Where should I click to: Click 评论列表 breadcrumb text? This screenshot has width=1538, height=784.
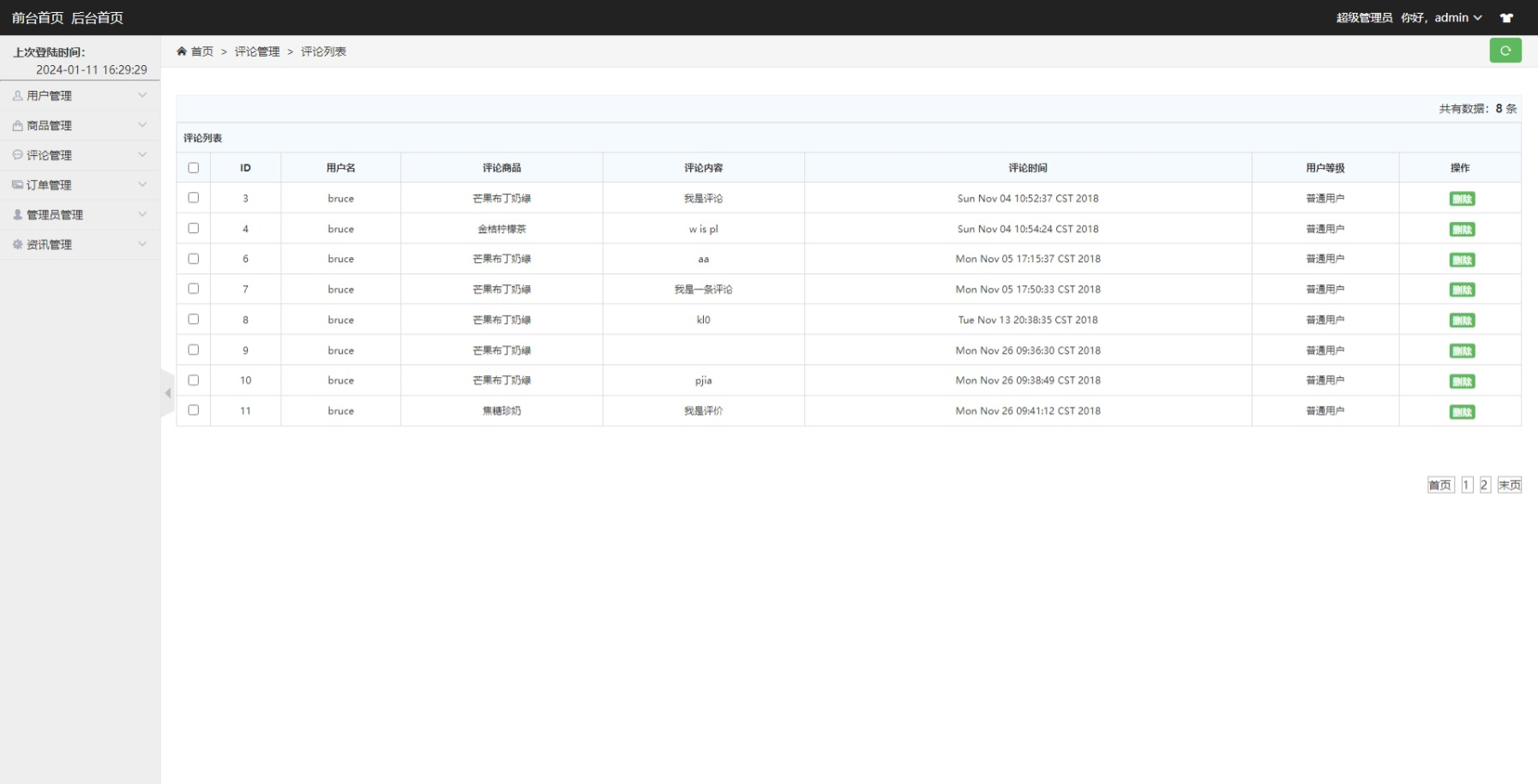323,51
